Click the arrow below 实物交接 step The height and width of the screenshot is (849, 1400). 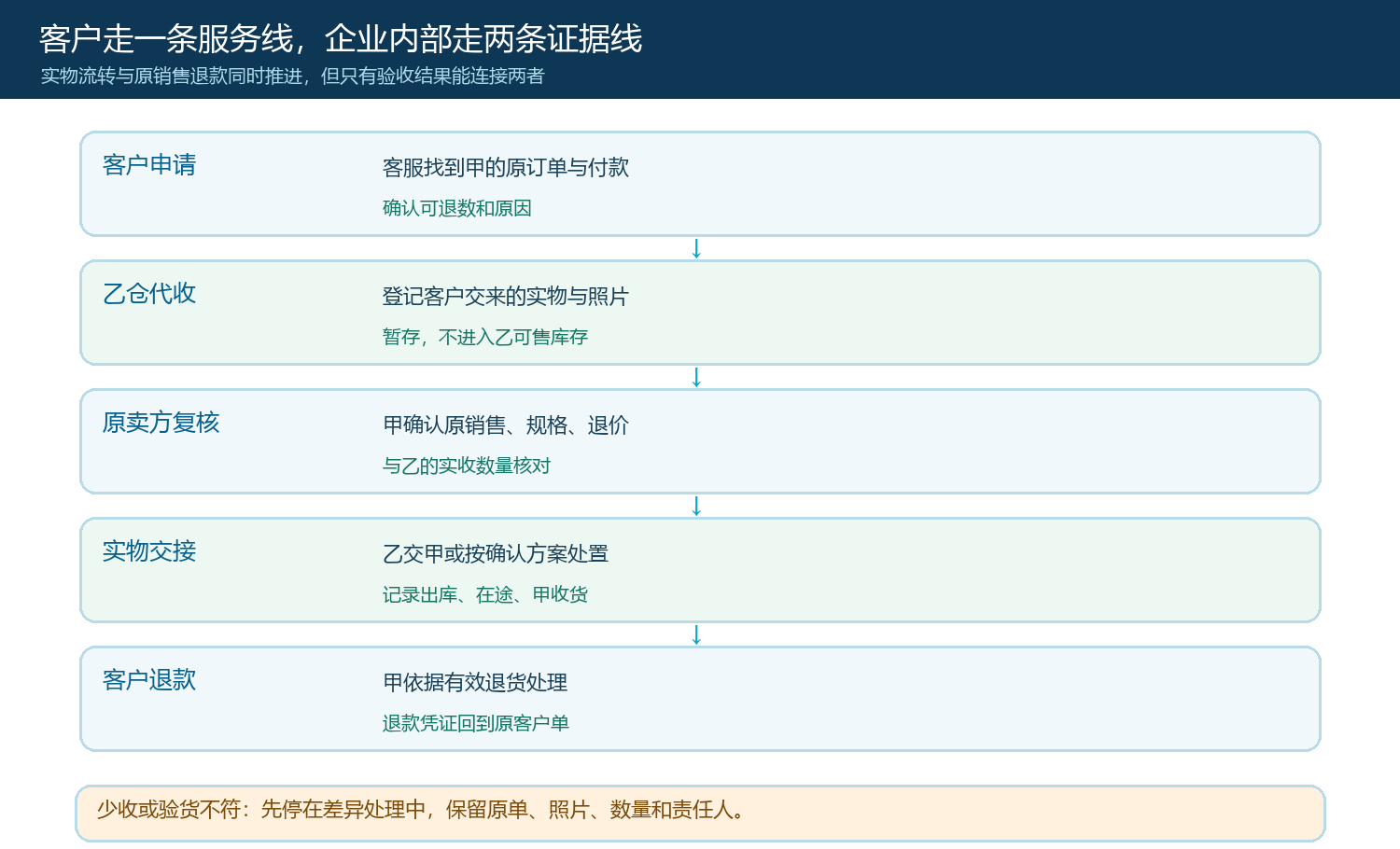click(696, 635)
